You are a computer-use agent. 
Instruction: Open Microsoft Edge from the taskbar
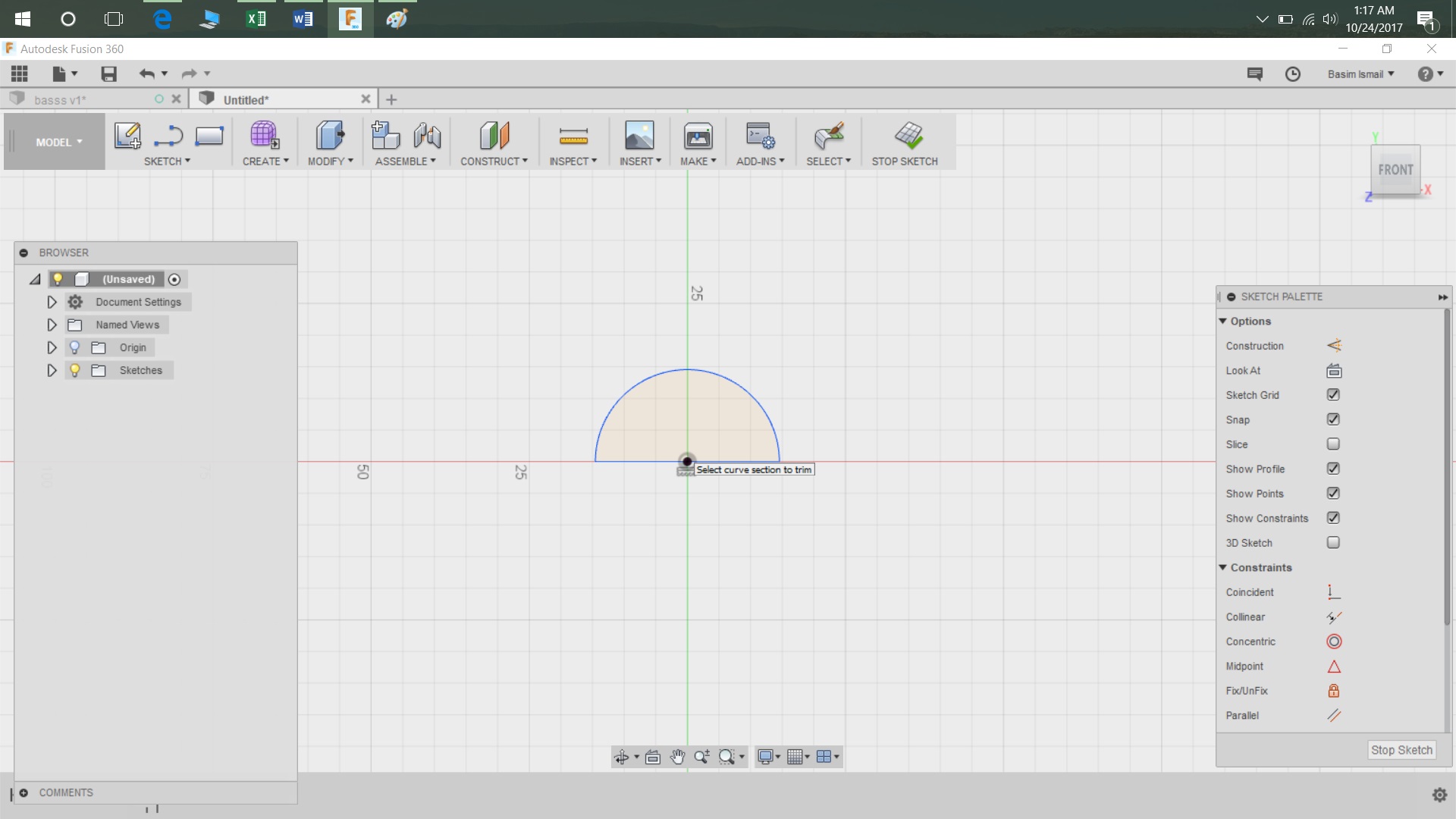[162, 19]
